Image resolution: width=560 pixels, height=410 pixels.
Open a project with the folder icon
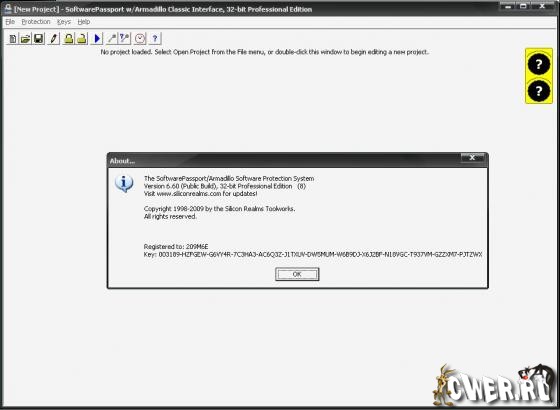click(25, 39)
